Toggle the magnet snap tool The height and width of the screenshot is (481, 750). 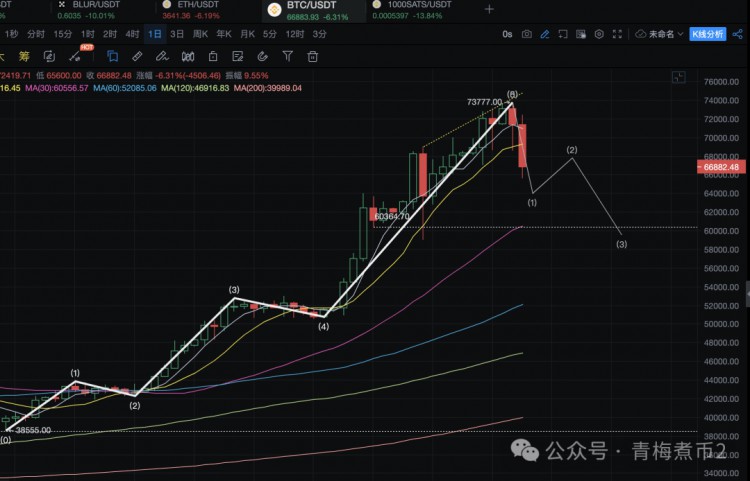pos(263,56)
